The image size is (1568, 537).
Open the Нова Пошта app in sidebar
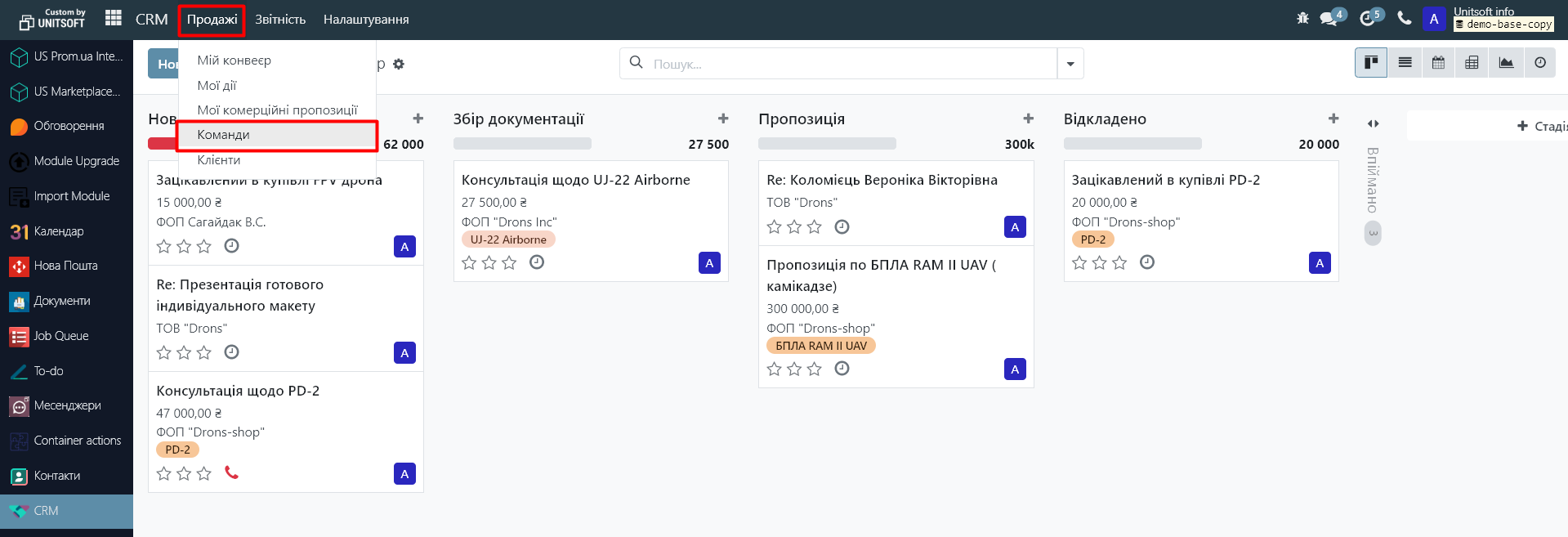(x=66, y=266)
